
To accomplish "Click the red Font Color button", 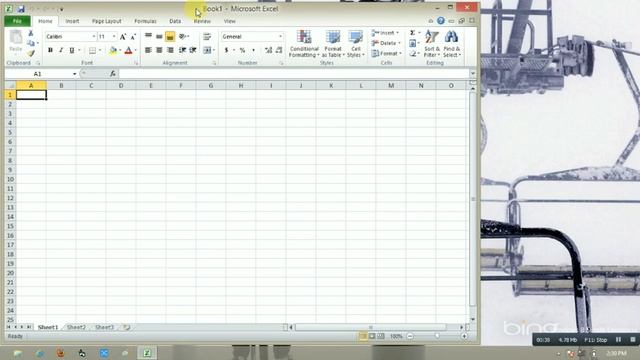I will (129, 50).
